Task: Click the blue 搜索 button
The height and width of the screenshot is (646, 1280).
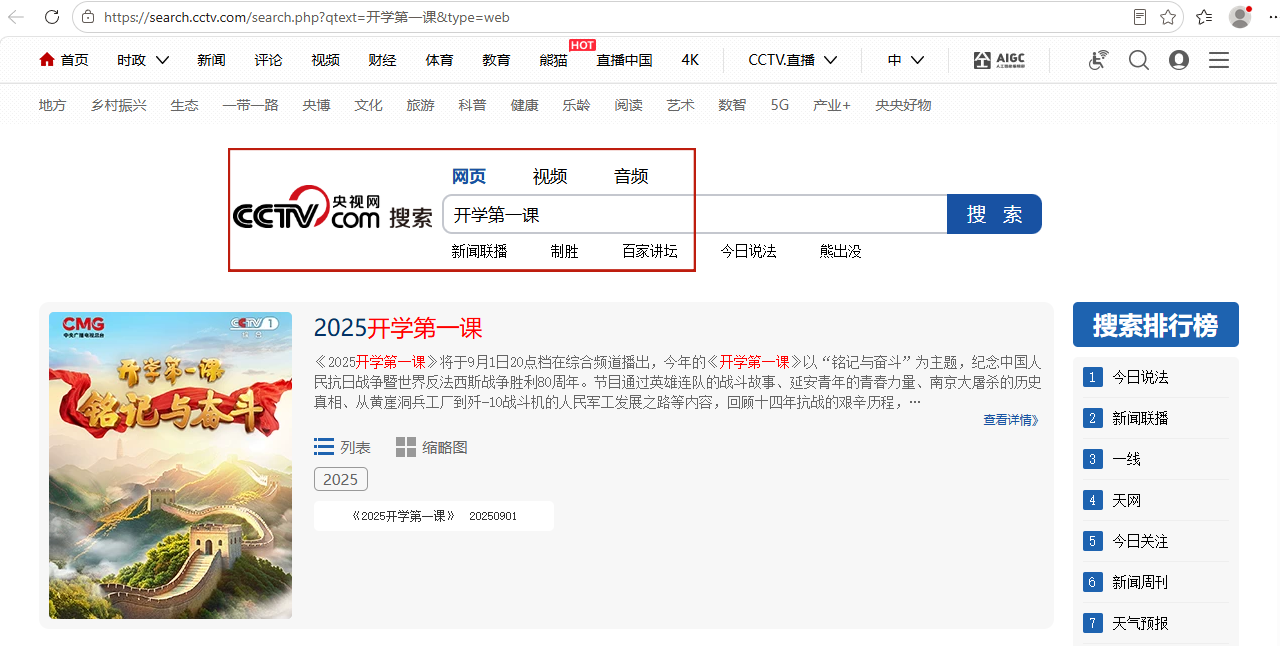Action: 994,214
